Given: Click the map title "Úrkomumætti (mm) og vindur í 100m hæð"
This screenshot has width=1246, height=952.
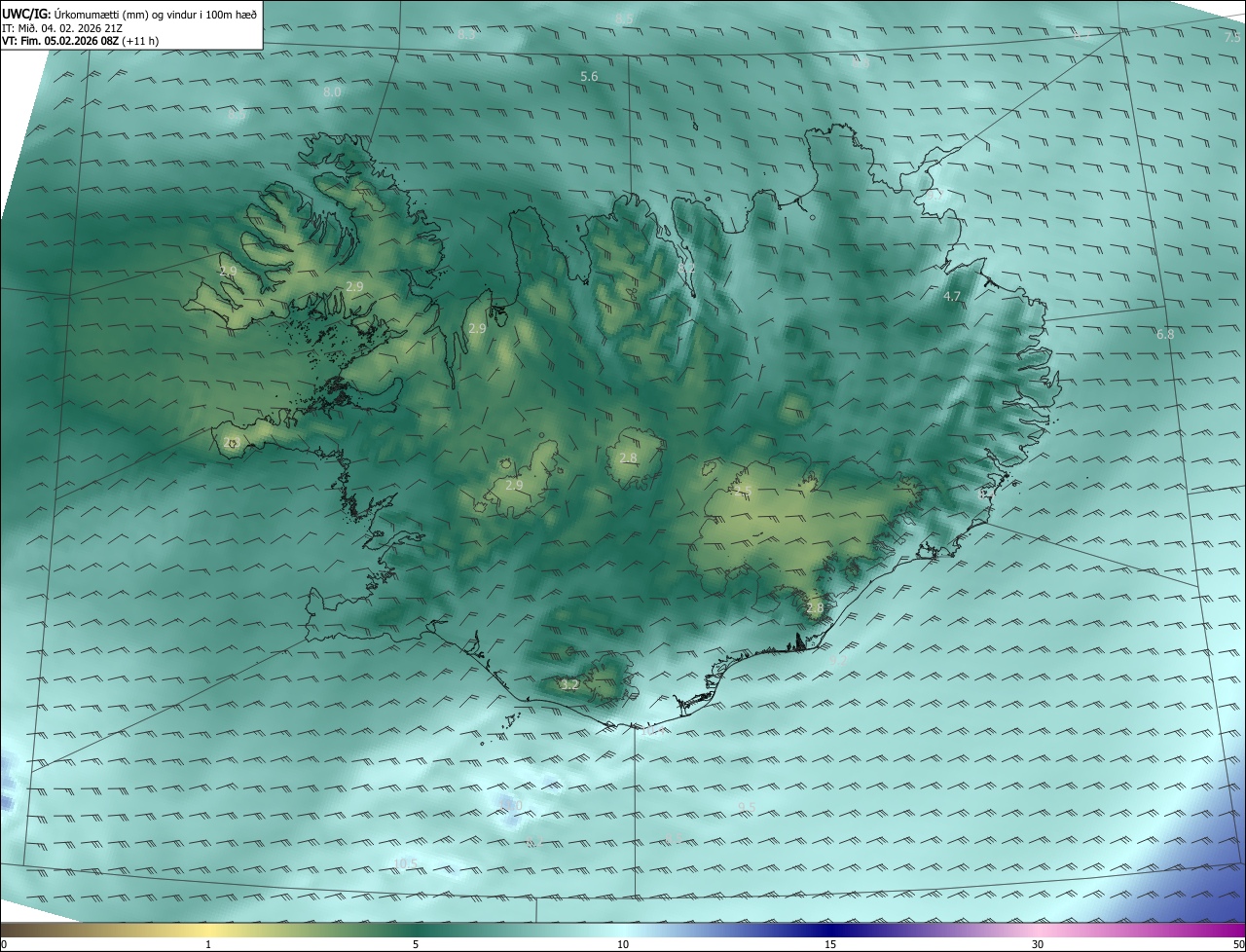Looking at the screenshot, I should [155, 13].
